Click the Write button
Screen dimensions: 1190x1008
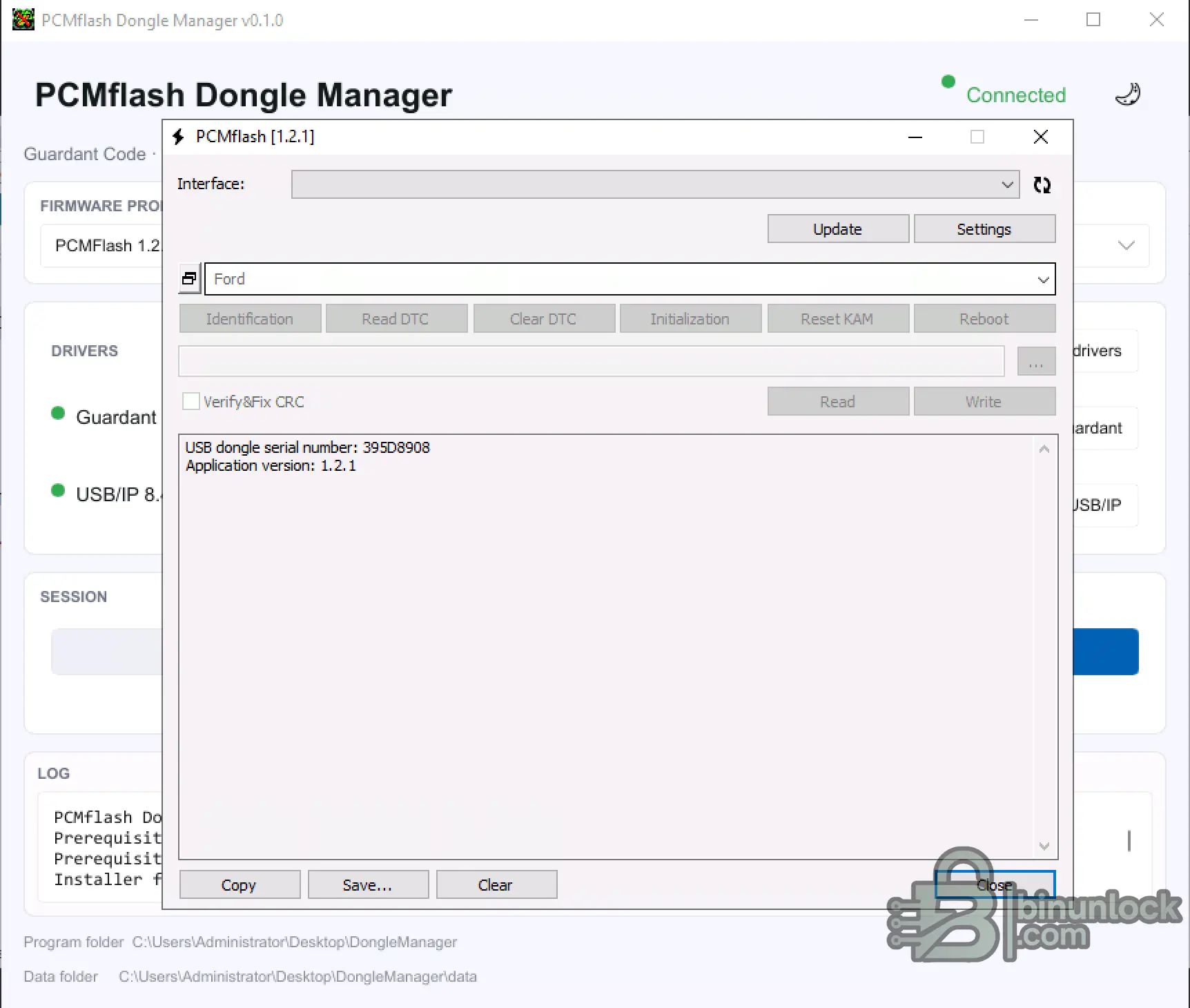(984, 402)
